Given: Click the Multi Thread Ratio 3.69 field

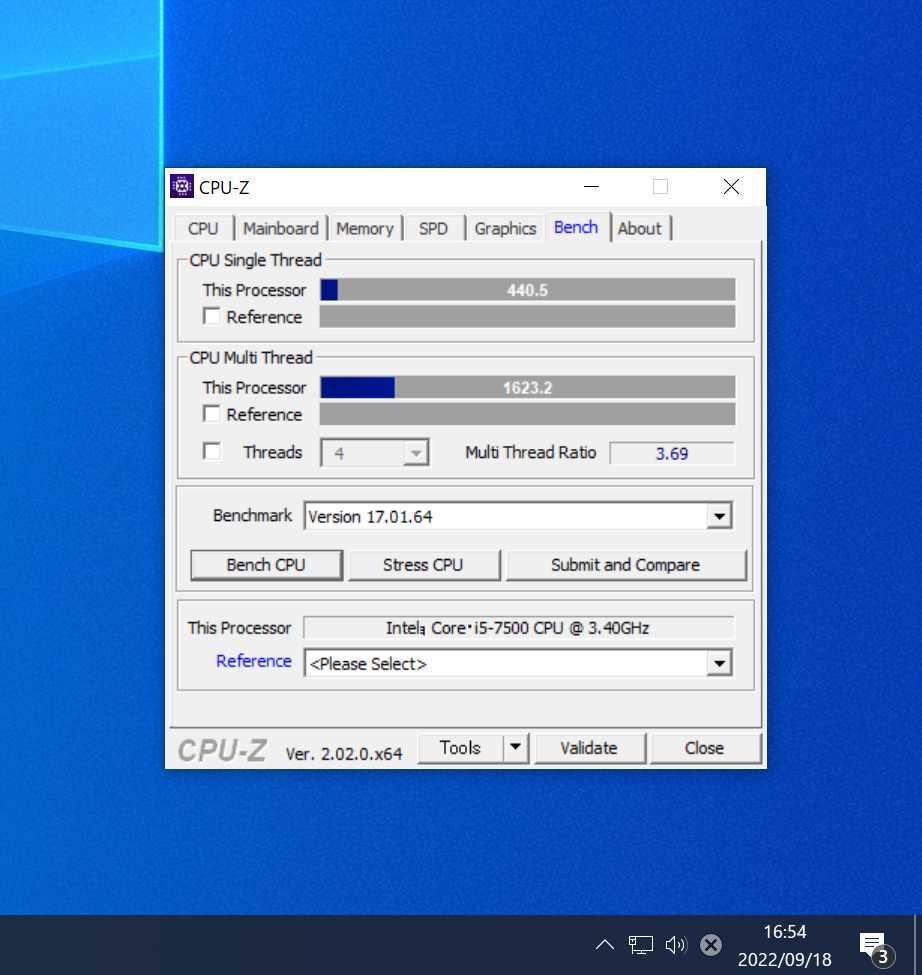Looking at the screenshot, I should pyautogui.click(x=671, y=453).
